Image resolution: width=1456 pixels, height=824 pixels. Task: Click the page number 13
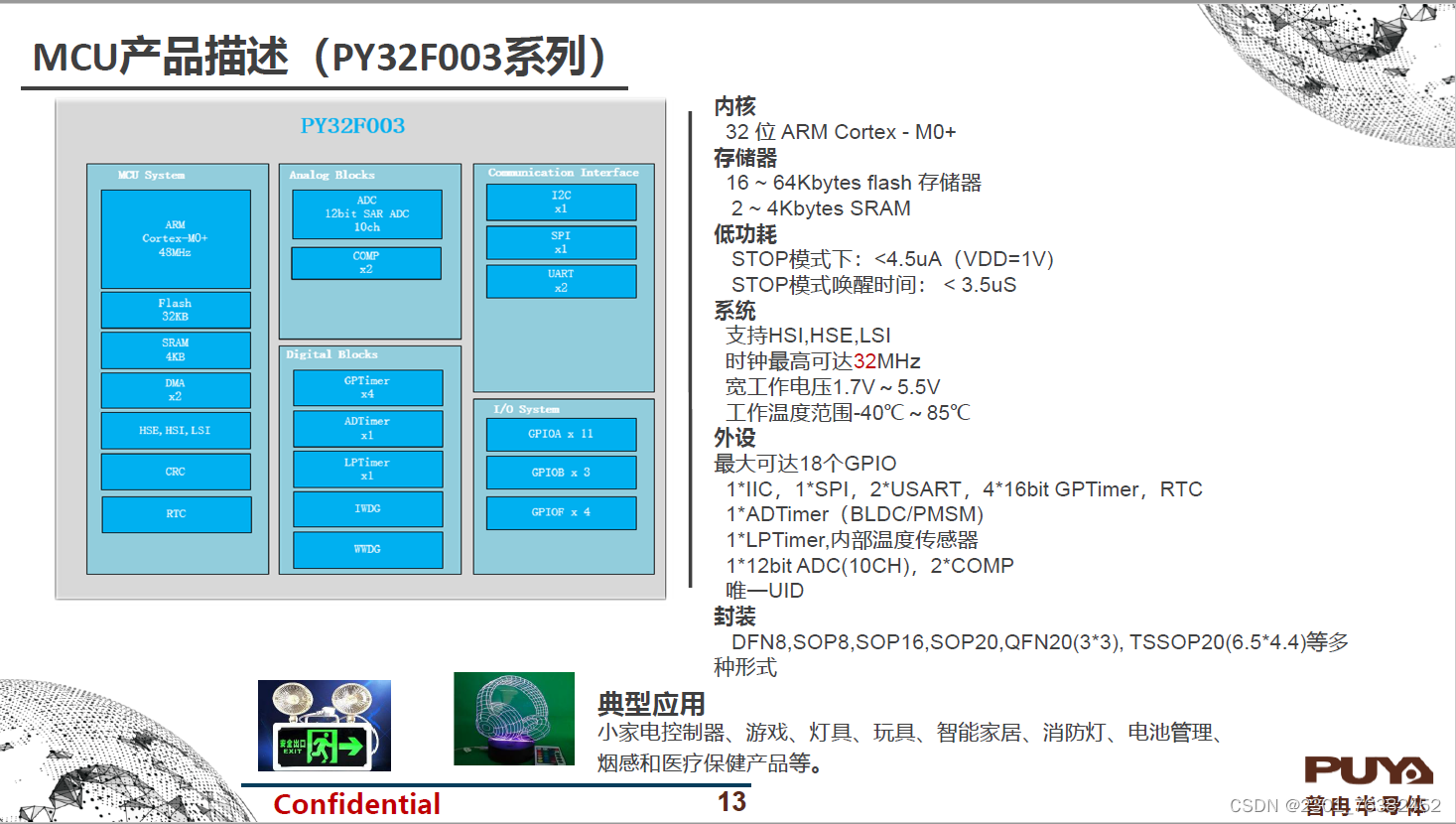click(x=732, y=802)
